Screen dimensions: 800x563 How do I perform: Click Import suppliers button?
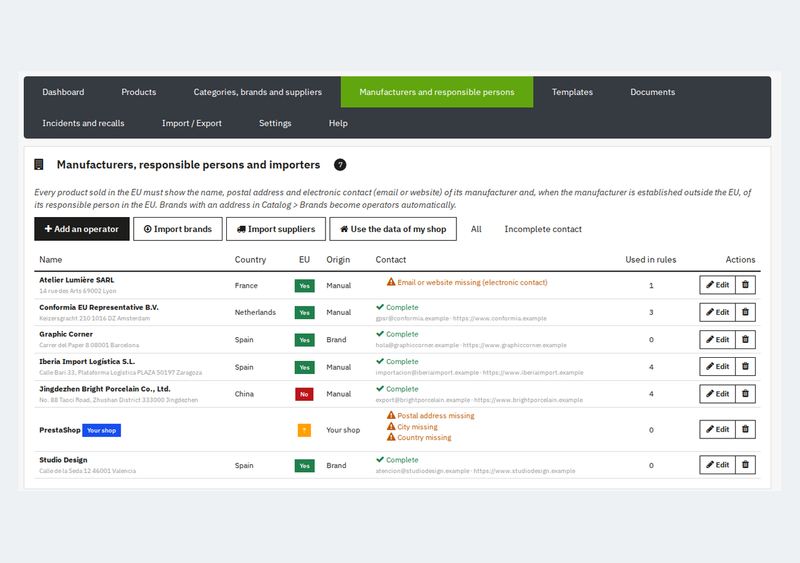(x=276, y=229)
